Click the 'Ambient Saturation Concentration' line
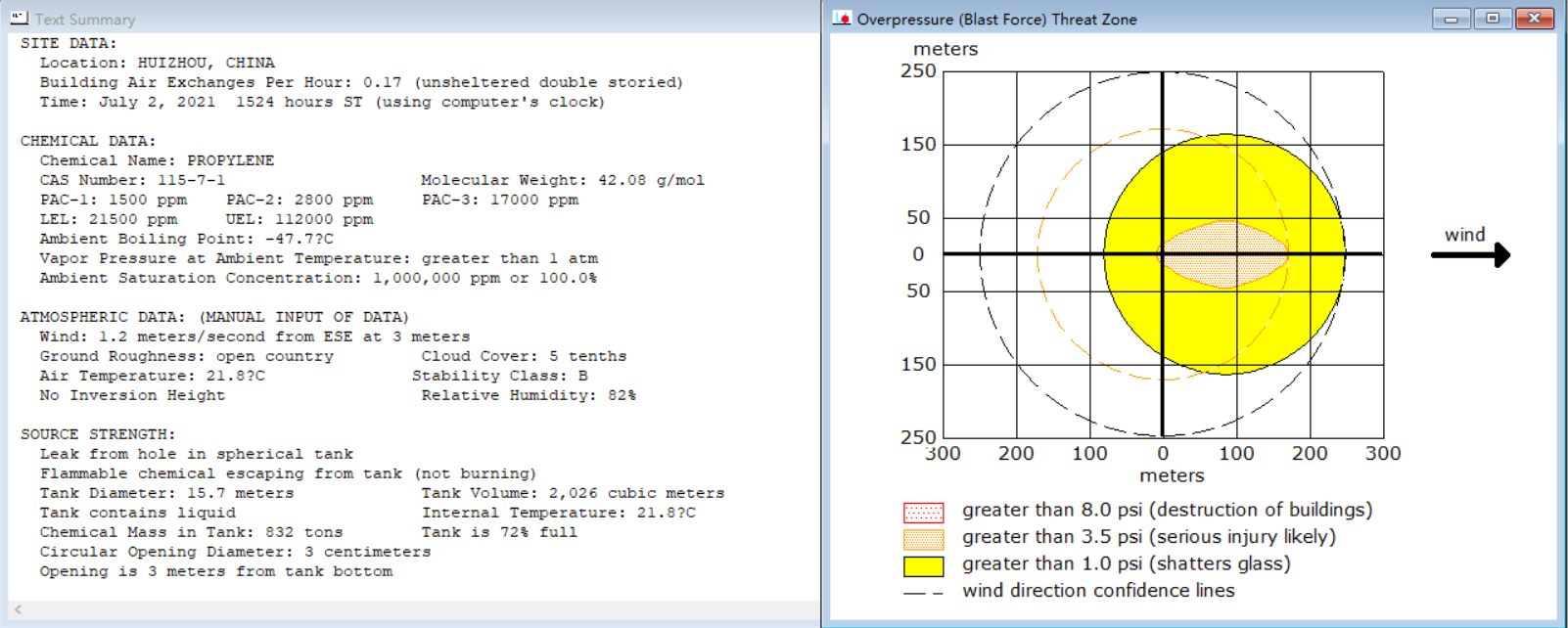Viewport: 1568px width, 628px height. coord(318,278)
